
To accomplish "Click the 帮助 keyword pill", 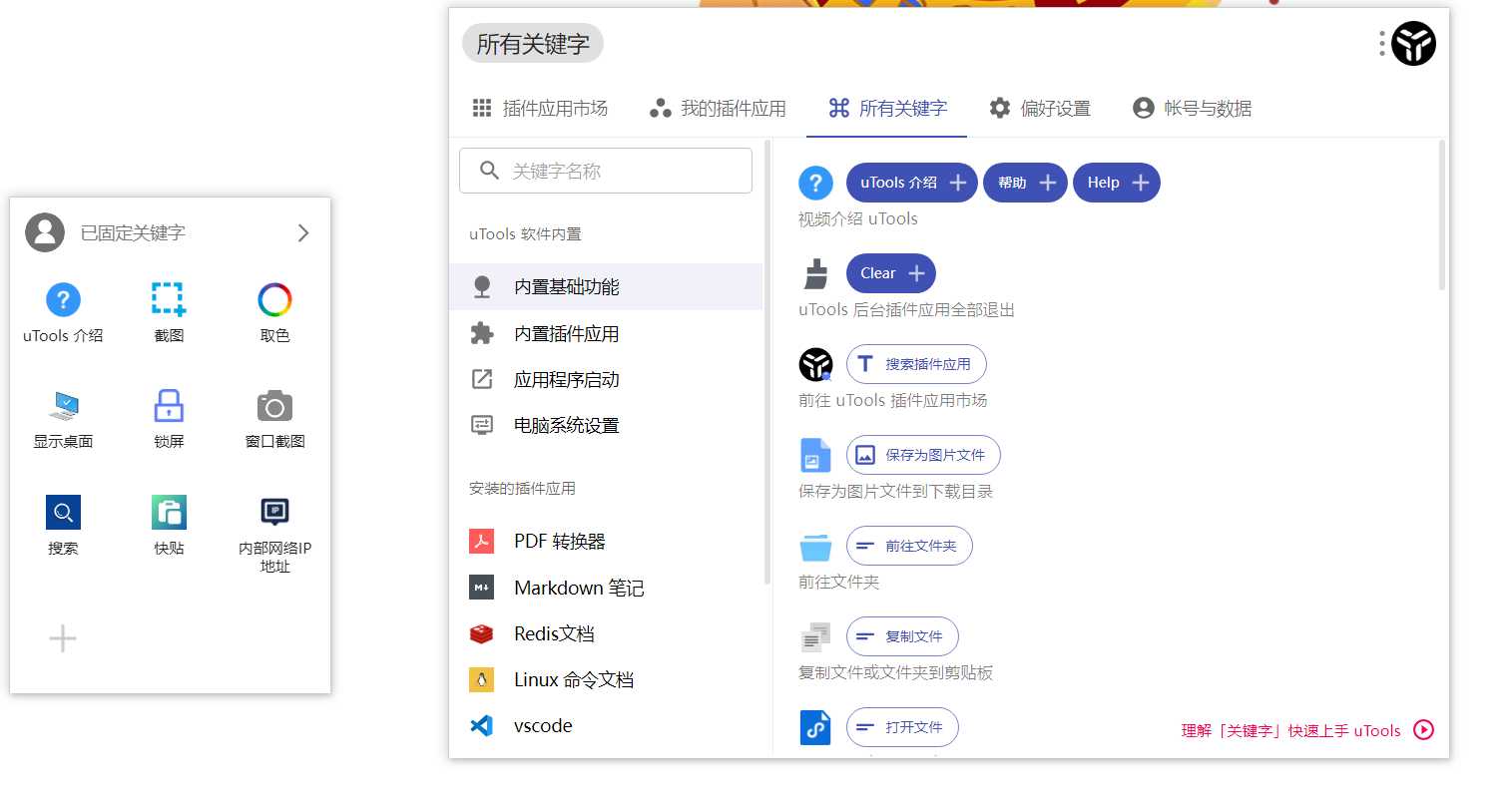I will pos(1026,183).
